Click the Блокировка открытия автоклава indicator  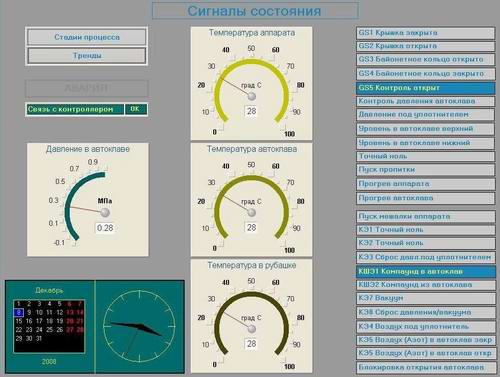[x=425, y=367]
